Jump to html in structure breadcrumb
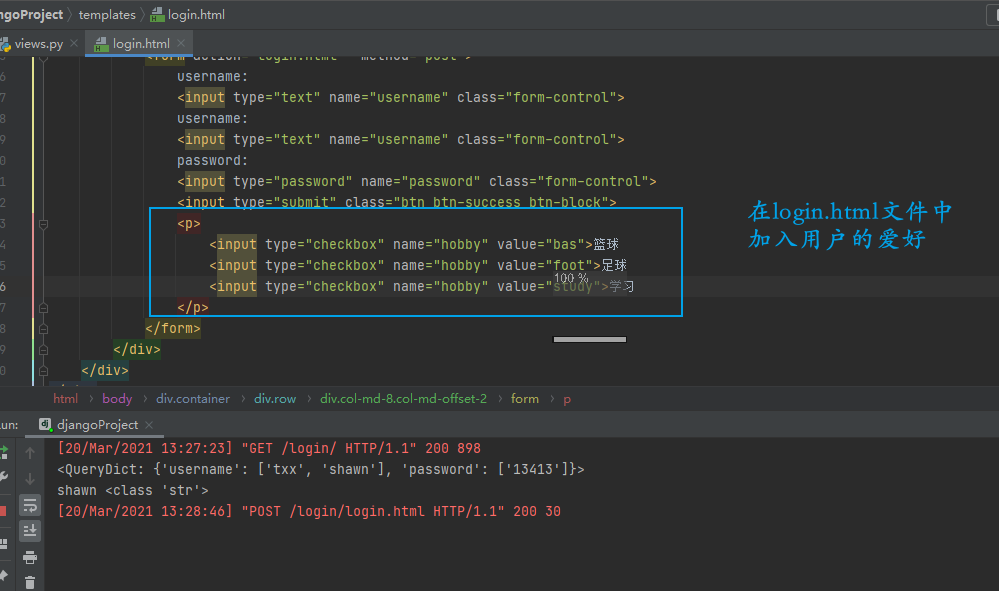This screenshot has width=999, height=591. tap(66, 399)
